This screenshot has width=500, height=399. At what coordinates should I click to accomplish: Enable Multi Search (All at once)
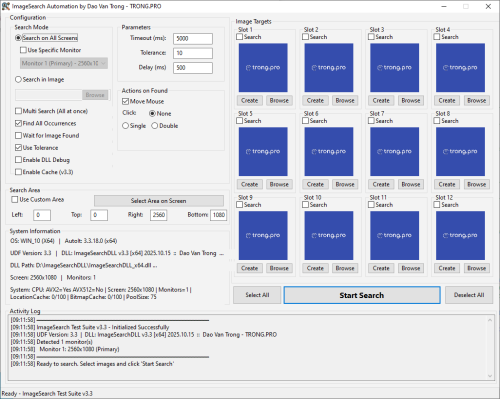[52, 111]
